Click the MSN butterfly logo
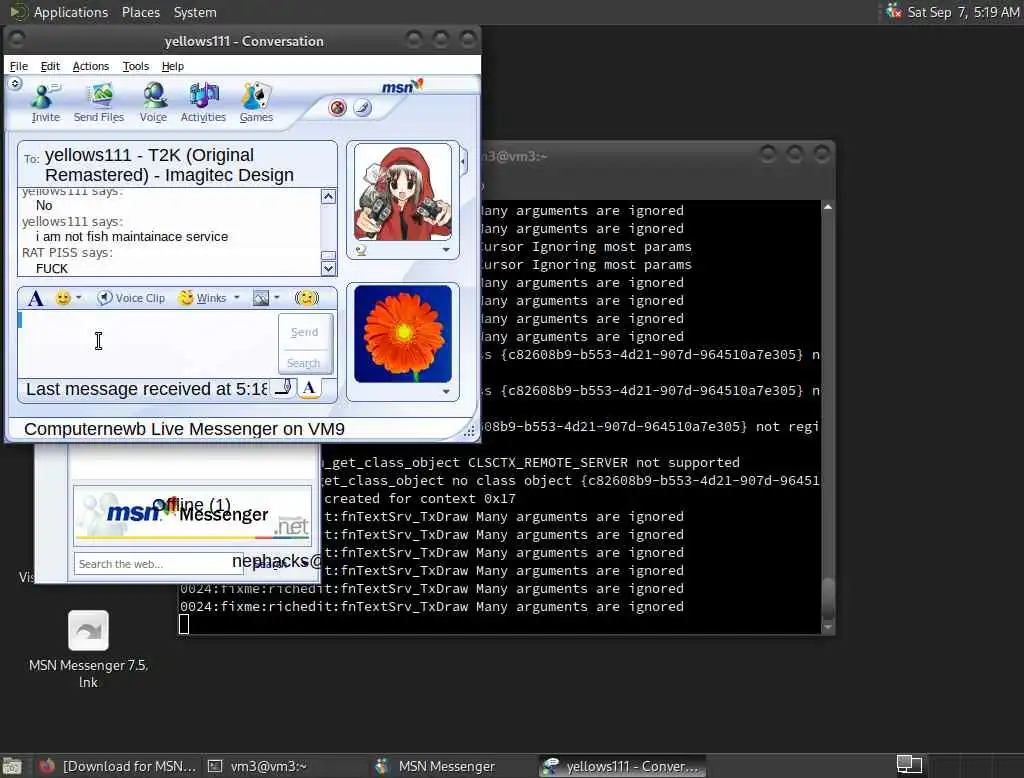Screen dimensions: 1024x778 [x=402, y=86]
